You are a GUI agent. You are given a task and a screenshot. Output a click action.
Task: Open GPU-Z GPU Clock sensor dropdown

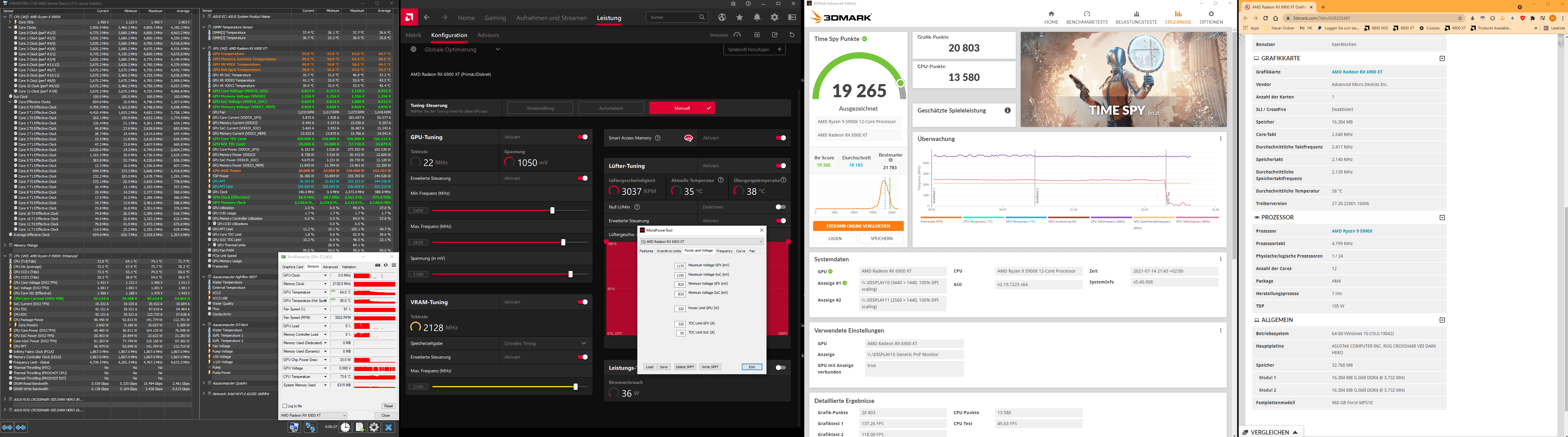[x=326, y=276]
